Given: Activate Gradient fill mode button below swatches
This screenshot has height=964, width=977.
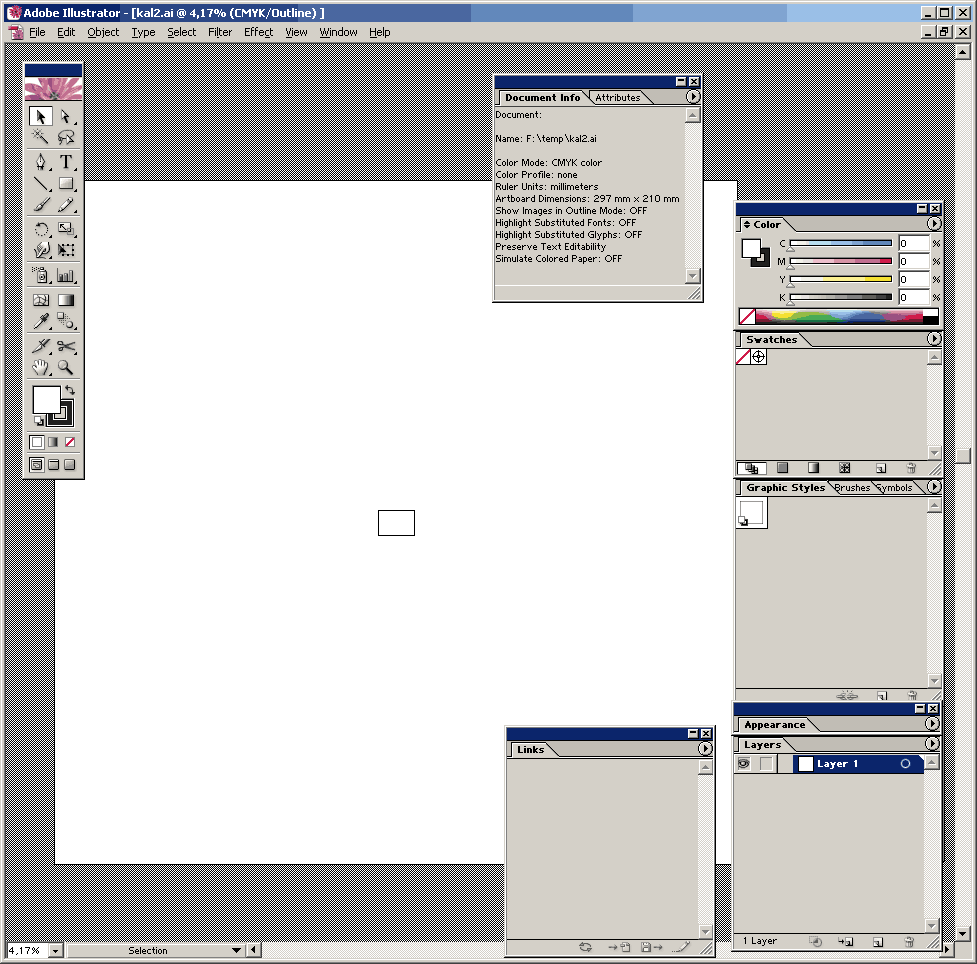Looking at the screenshot, I should coord(54,442).
